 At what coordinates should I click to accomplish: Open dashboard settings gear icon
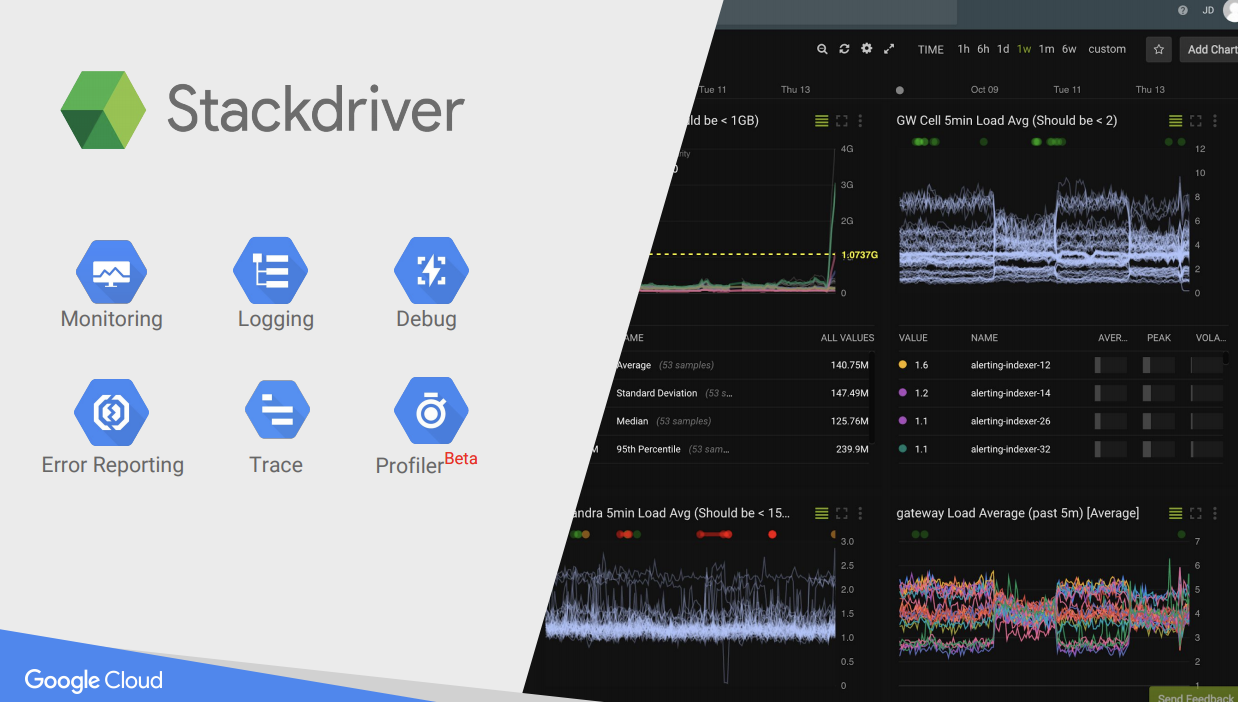(x=867, y=49)
